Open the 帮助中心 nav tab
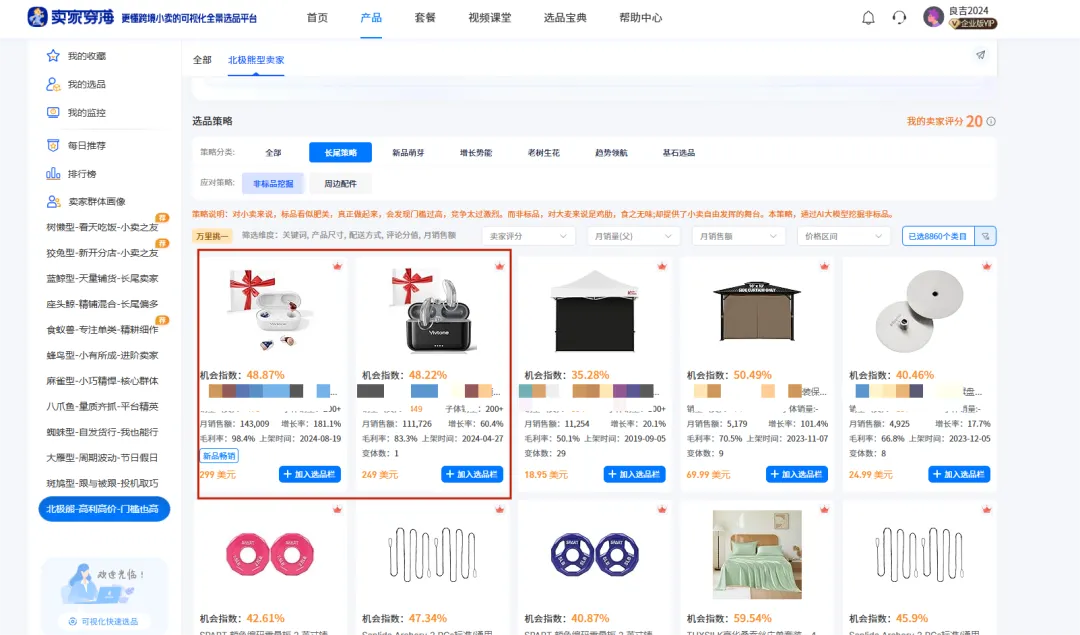The image size is (1080, 635). click(x=641, y=18)
